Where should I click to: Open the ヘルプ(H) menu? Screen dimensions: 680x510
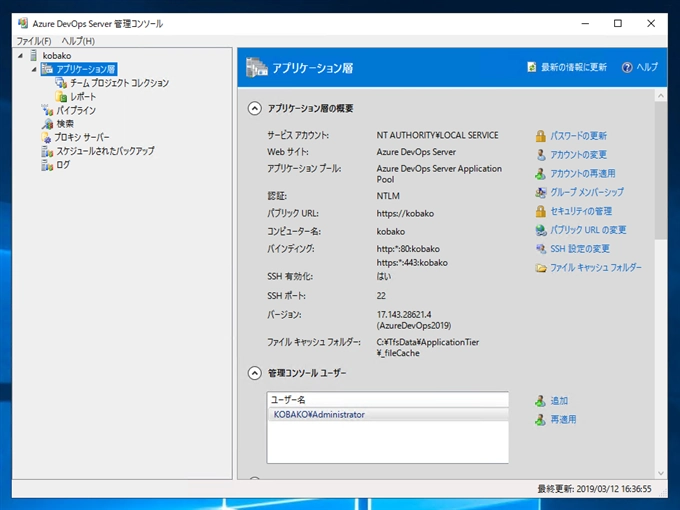[x=78, y=41]
